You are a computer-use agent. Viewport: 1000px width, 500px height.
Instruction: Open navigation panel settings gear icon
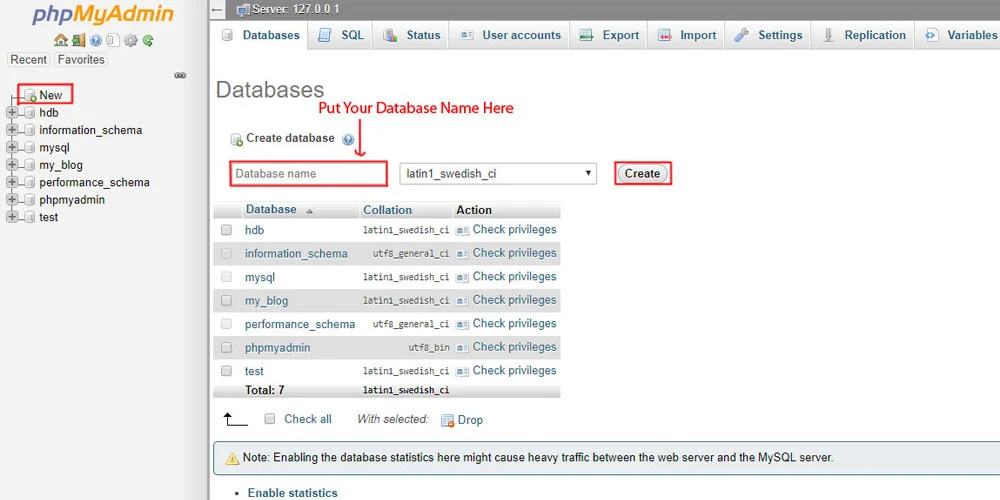click(131, 41)
